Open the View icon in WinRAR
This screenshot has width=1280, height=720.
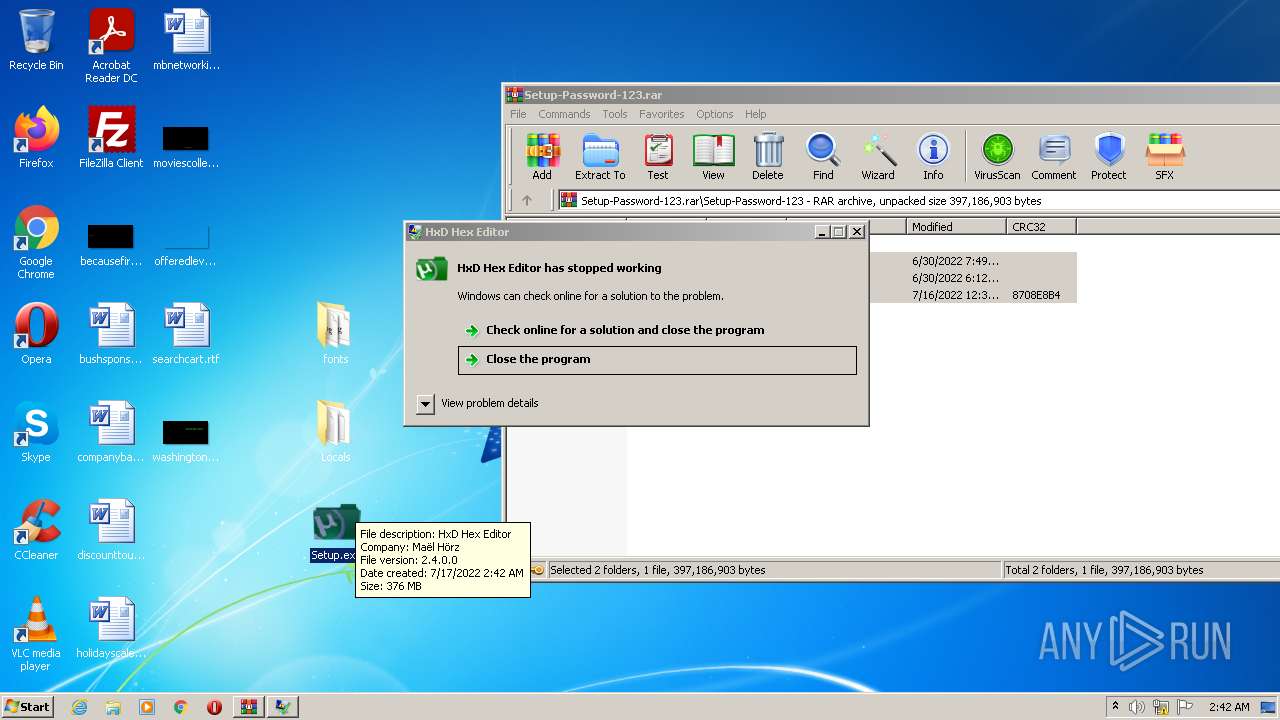713,157
